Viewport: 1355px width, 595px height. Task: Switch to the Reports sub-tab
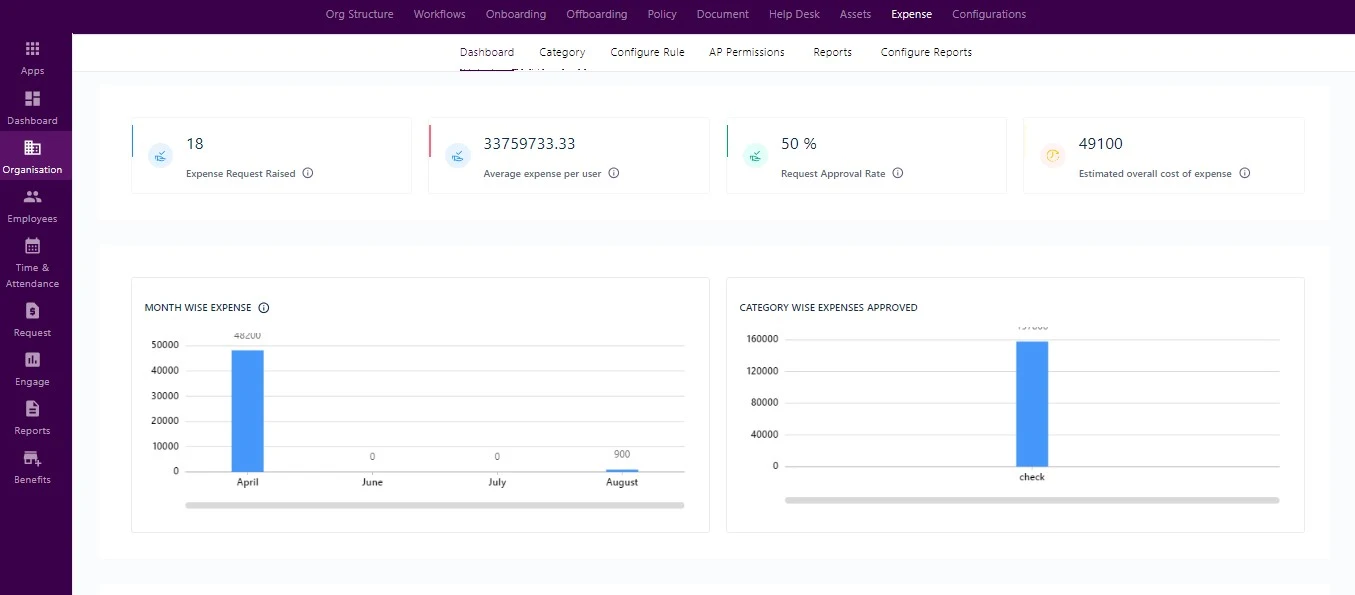click(x=833, y=52)
